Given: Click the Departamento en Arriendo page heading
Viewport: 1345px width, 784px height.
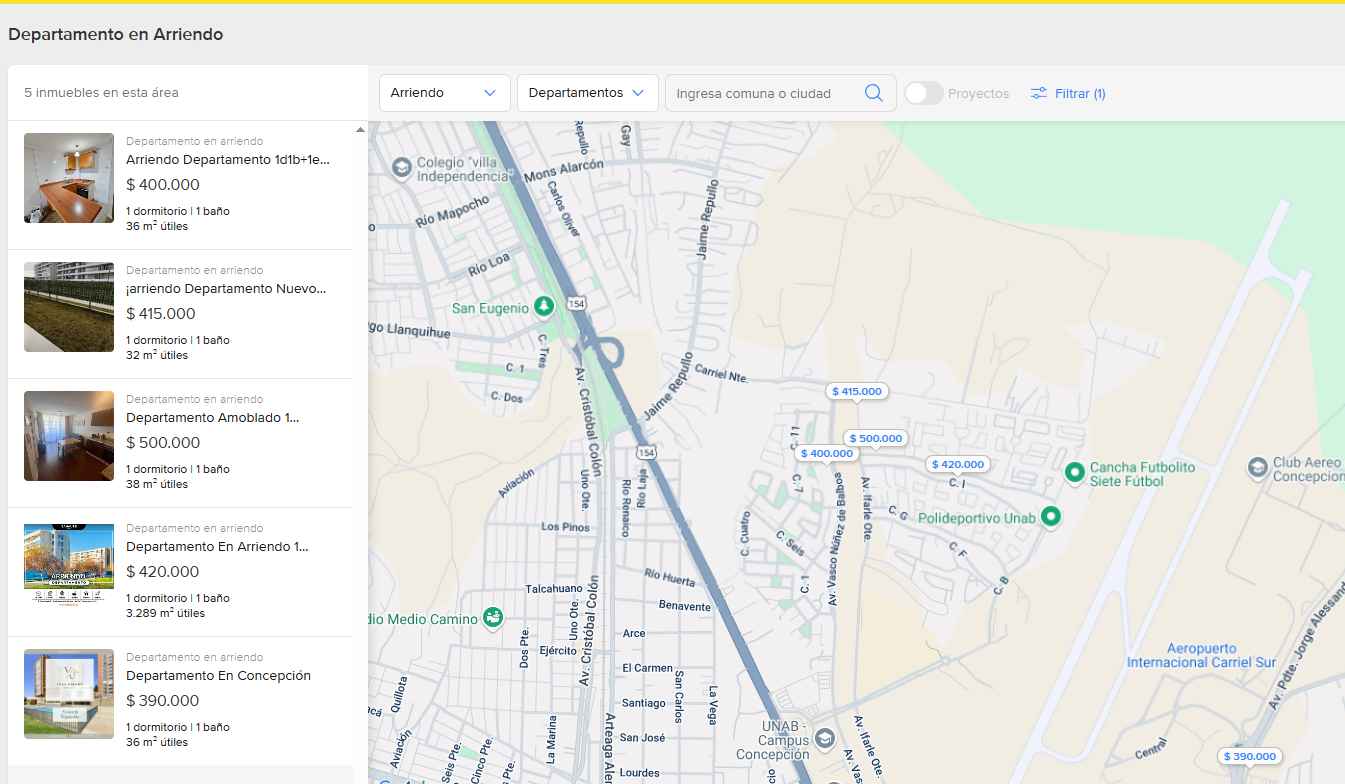Looking at the screenshot, I should tap(115, 34).
